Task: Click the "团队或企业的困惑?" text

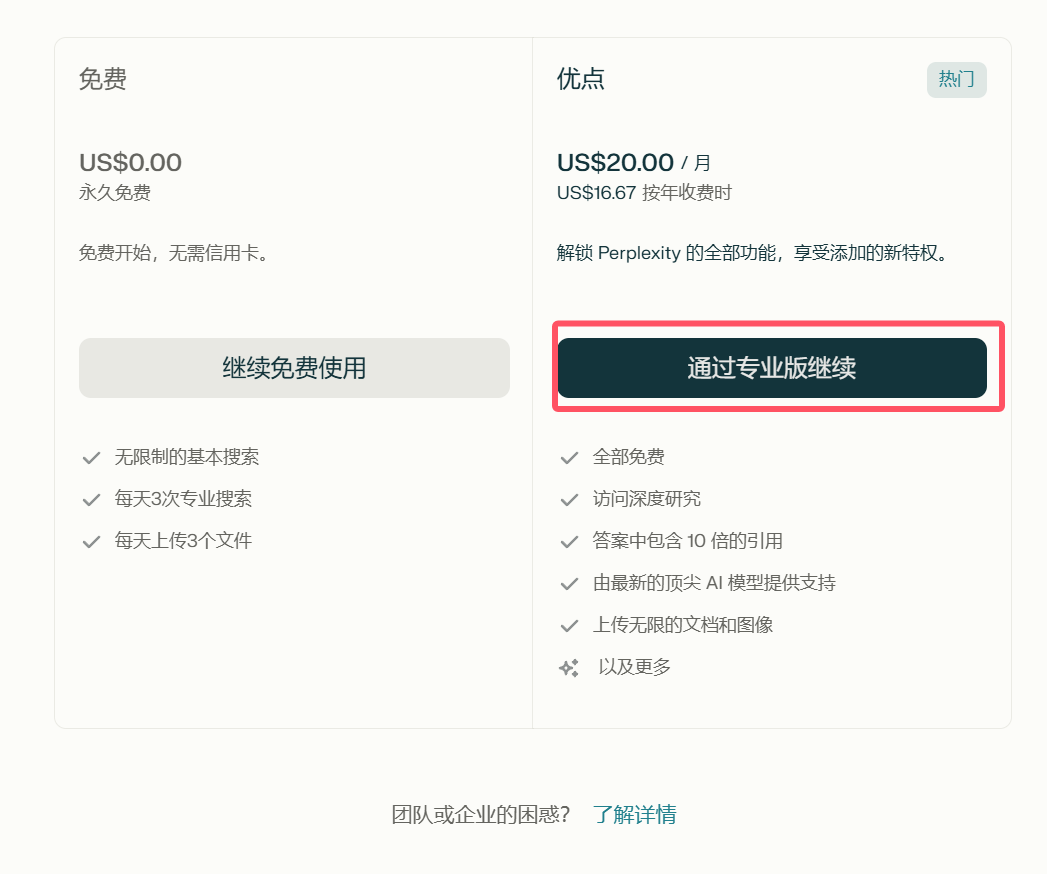Action: click(x=480, y=815)
